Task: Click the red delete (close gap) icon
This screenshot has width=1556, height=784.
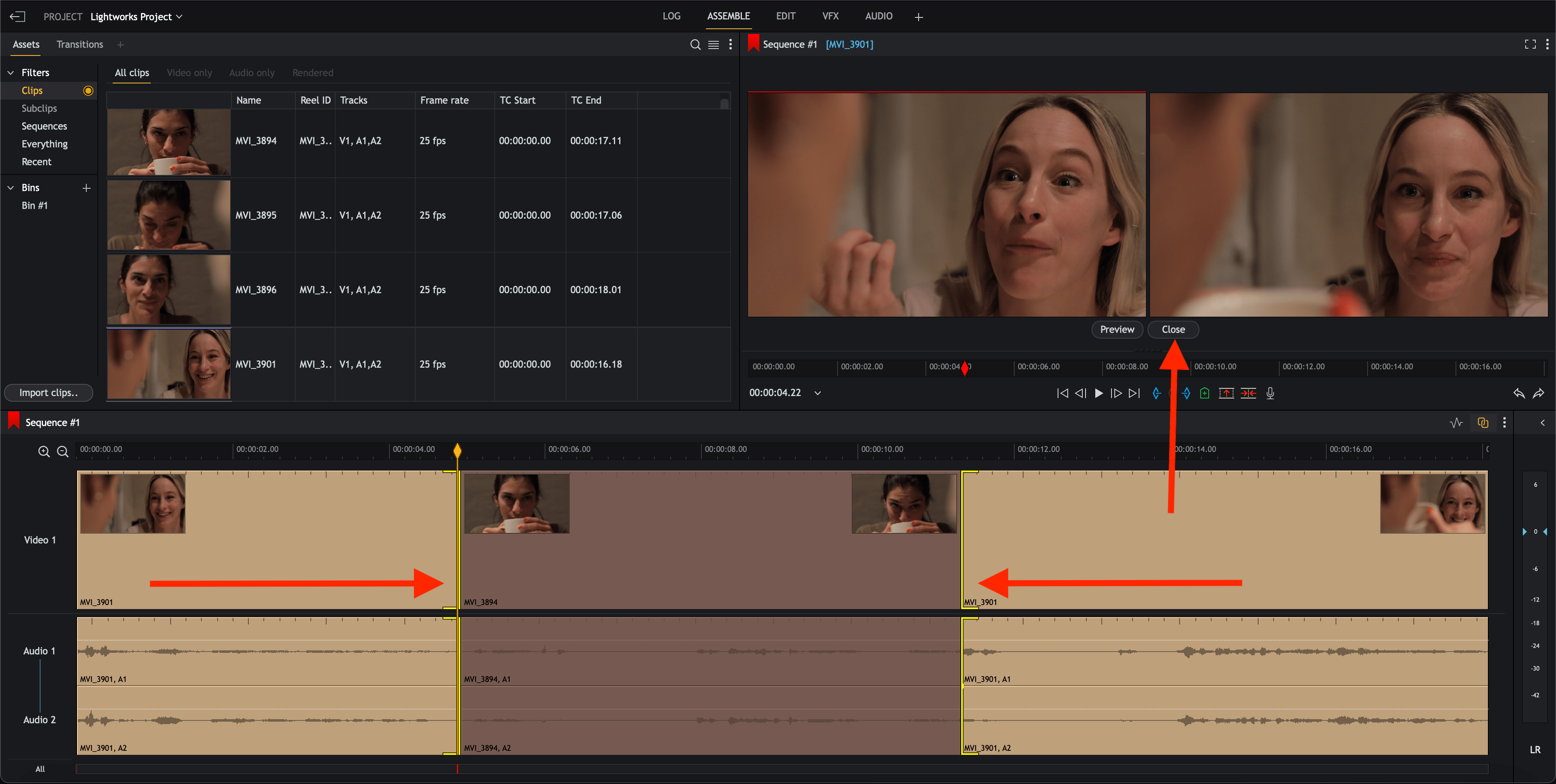Action: [1248, 394]
